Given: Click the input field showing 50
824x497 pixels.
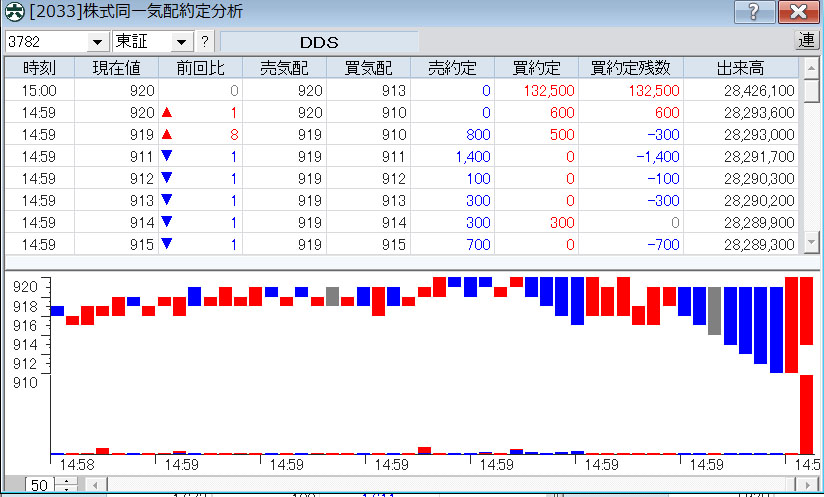Looking at the screenshot, I should pyautogui.click(x=40, y=485).
